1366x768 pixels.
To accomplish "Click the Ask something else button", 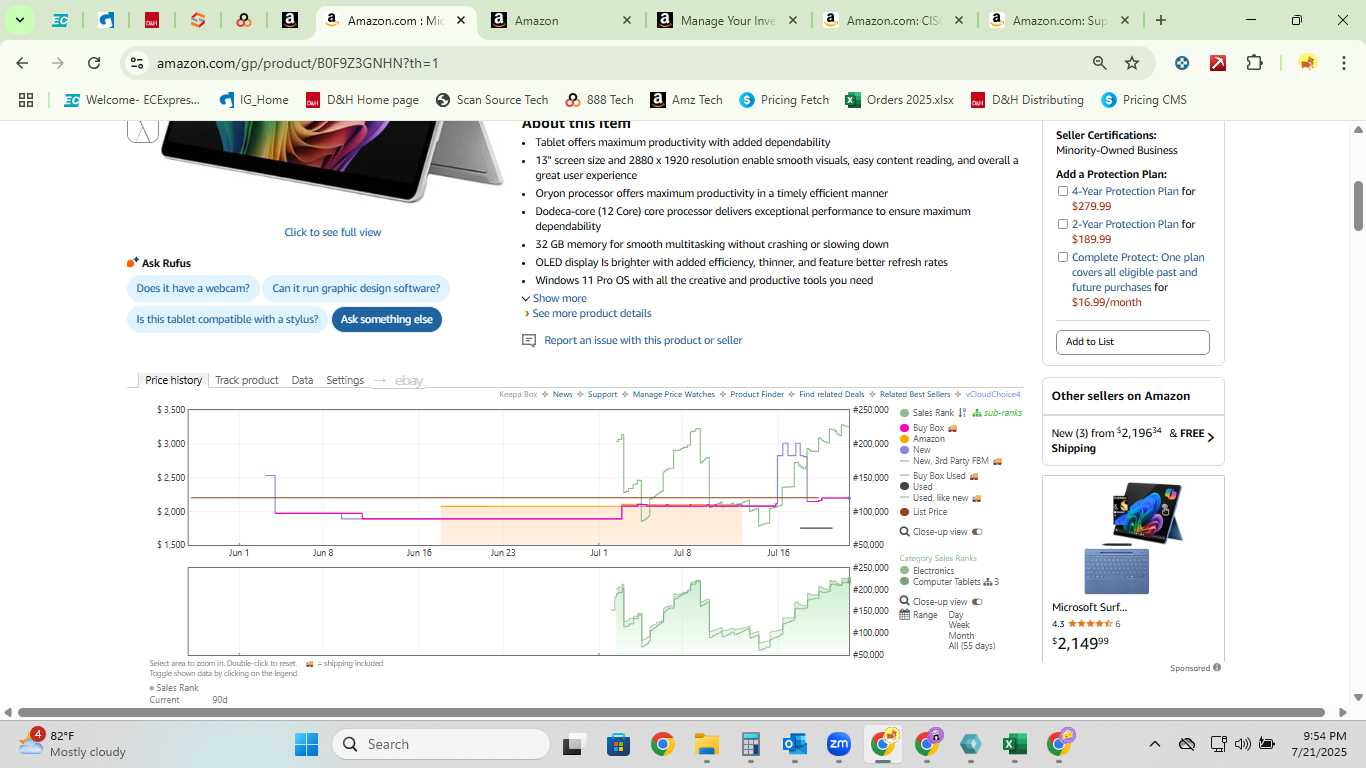I will click(x=387, y=319).
